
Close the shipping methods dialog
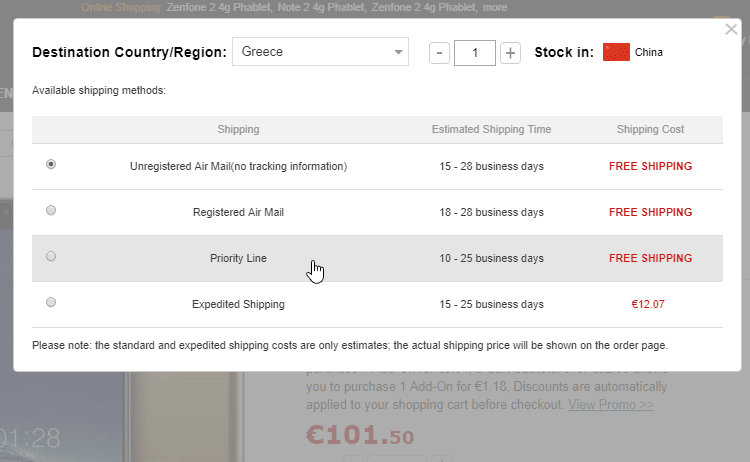click(x=731, y=30)
